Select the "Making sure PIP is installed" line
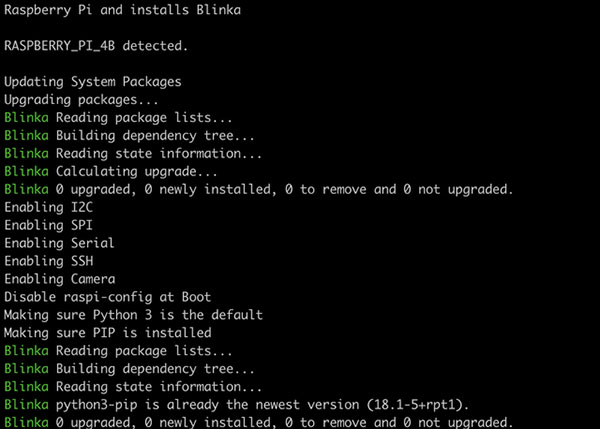Image resolution: width=600 pixels, height=429 pixels. 107,333
